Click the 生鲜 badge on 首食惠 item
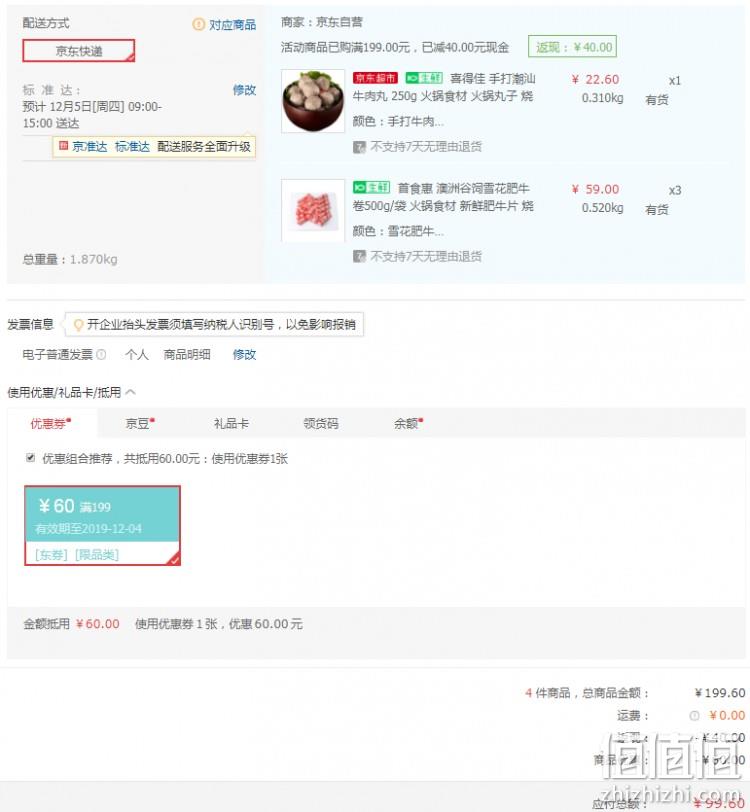This screenshot has height=812, width=750. [371, 187]
